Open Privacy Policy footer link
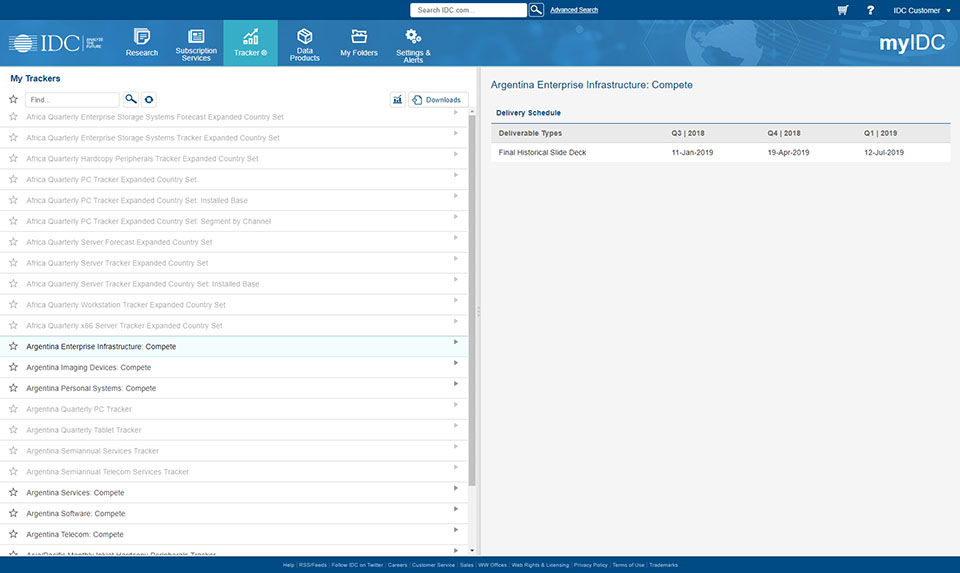 590,565
